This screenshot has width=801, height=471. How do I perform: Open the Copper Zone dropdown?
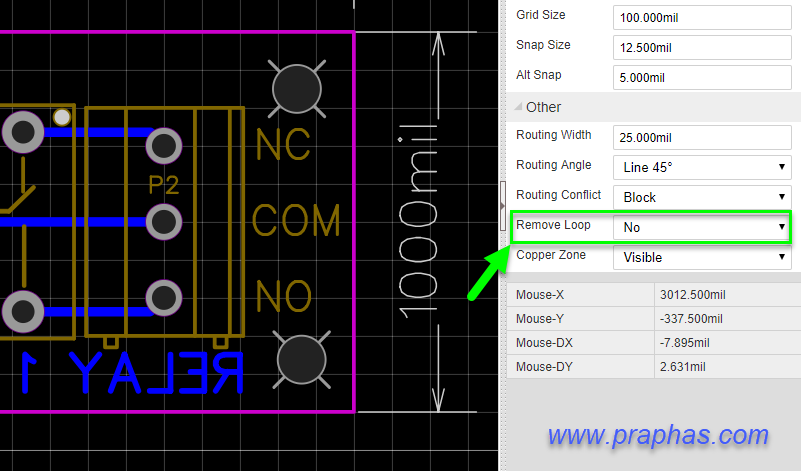click(x=702, y=257)
